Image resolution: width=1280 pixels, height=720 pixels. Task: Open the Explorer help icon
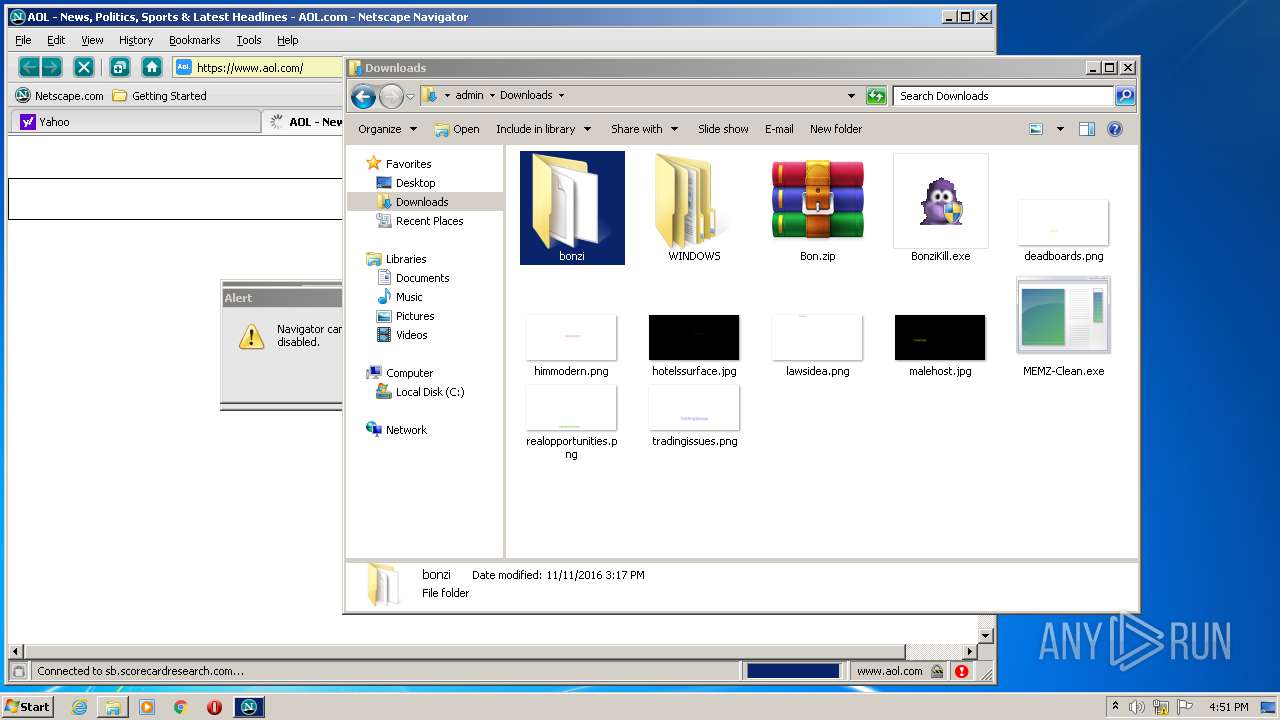click(1115, 129)
